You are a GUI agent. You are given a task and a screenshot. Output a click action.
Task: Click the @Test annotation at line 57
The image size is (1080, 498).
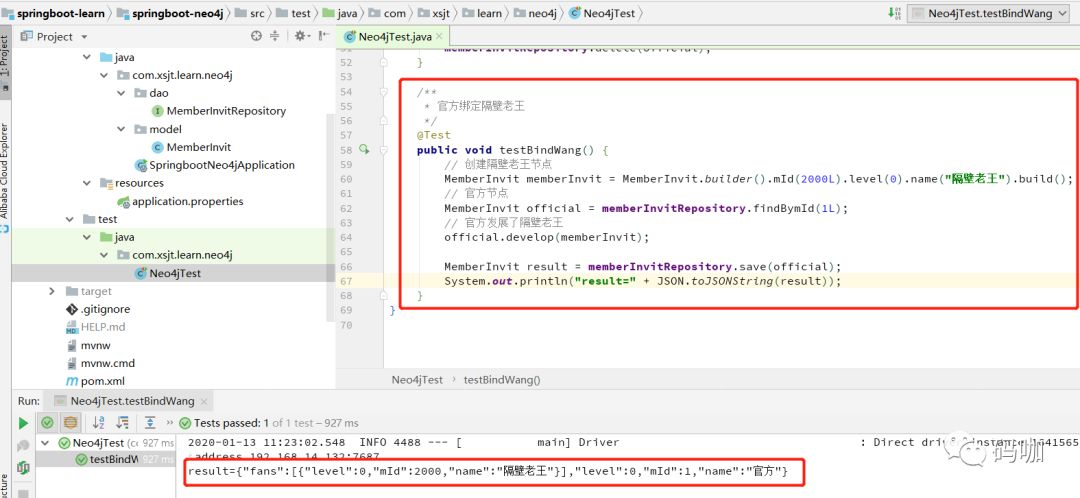pyautogui.click(x=433, y=135)
